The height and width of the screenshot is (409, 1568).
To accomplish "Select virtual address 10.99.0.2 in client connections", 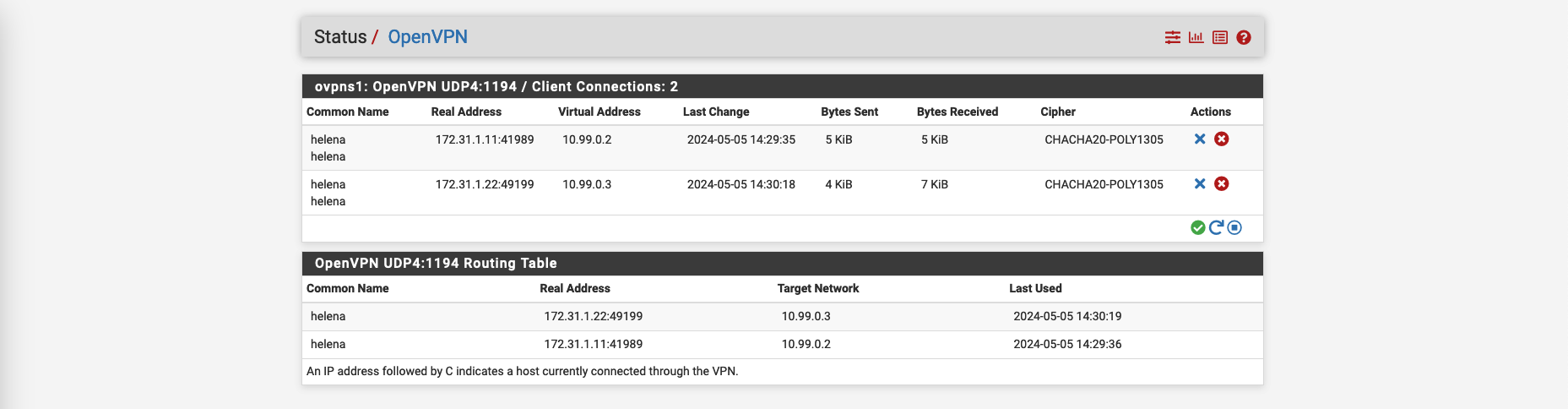I will point(587,139).
